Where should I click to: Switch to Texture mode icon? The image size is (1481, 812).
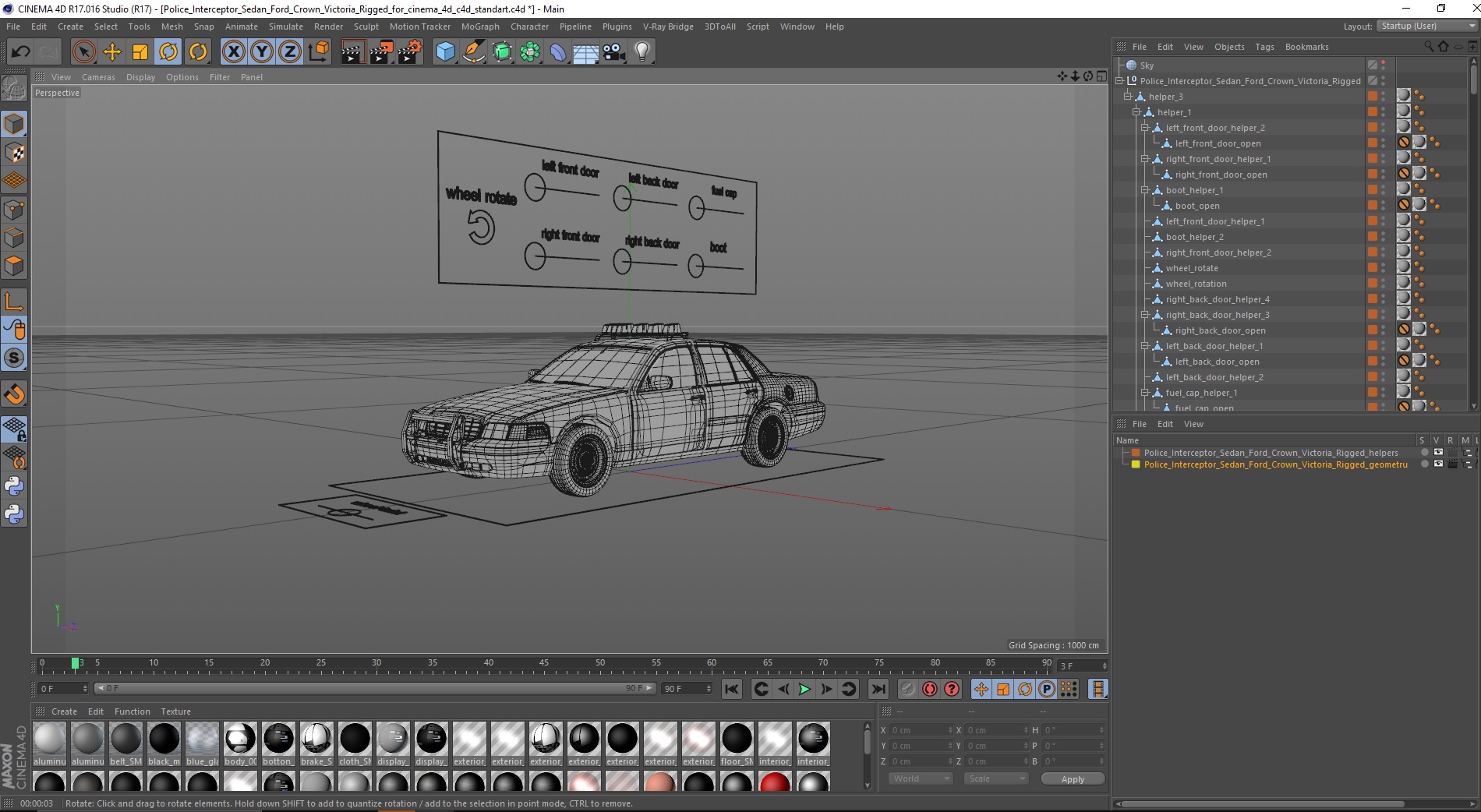coord(14,152)
